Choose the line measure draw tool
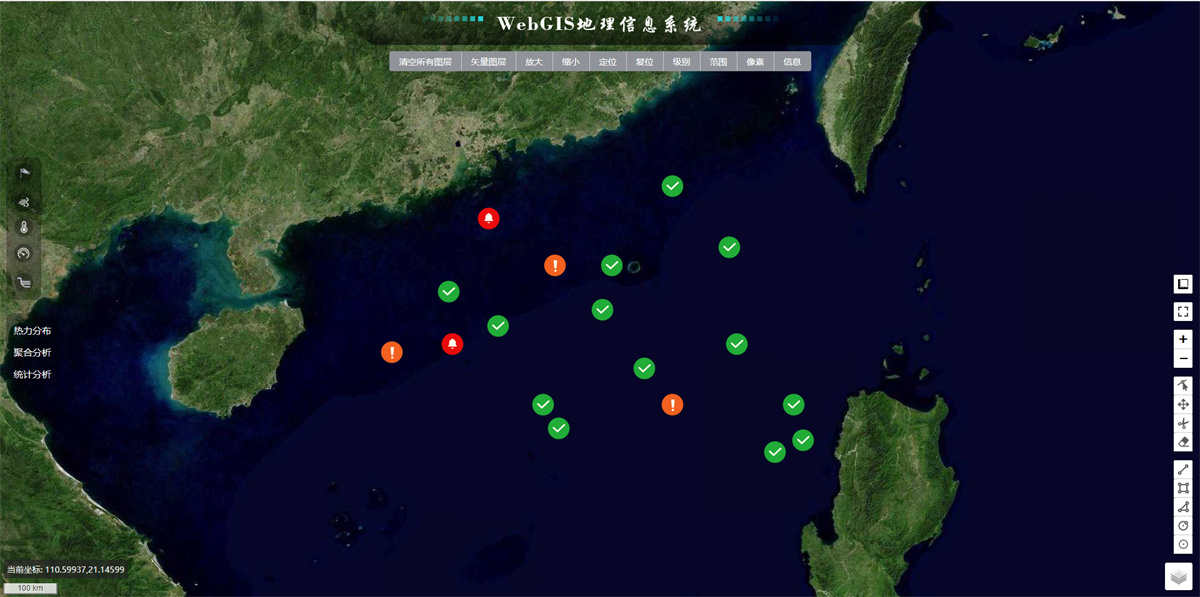The width and height of the screenshot is (1200, 597). coord(1183,469)
